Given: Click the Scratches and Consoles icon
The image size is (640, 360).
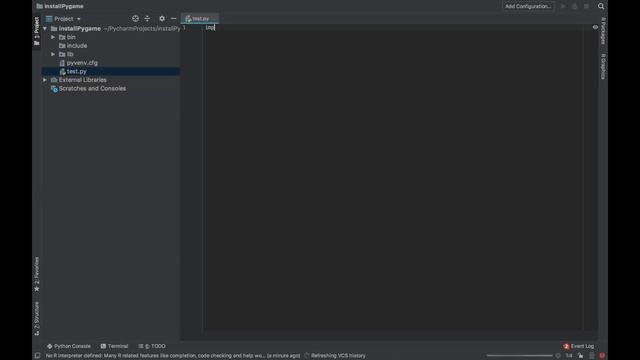Looking at the screenshot, I should point(54,89).
